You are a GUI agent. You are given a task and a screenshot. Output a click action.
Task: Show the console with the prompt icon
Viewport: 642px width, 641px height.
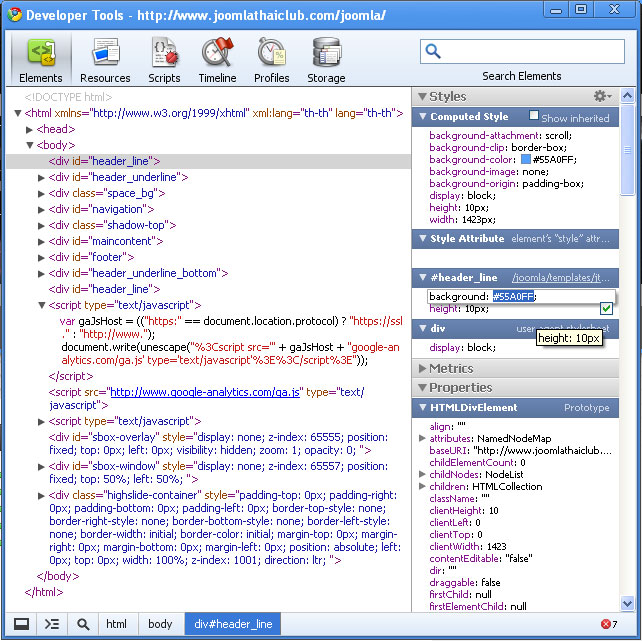tap(52, 624)
